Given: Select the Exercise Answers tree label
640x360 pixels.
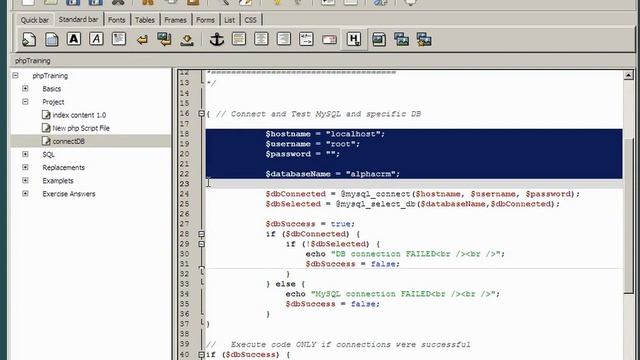Looking at the screenshot, I should pyautogui.click(x=69, y=193).
